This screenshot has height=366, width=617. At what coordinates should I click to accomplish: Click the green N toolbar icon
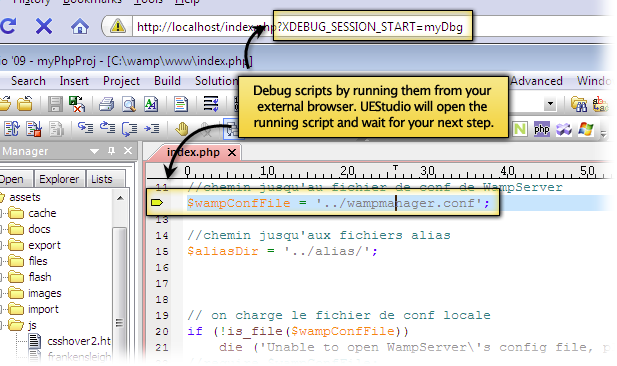(520, 129)
